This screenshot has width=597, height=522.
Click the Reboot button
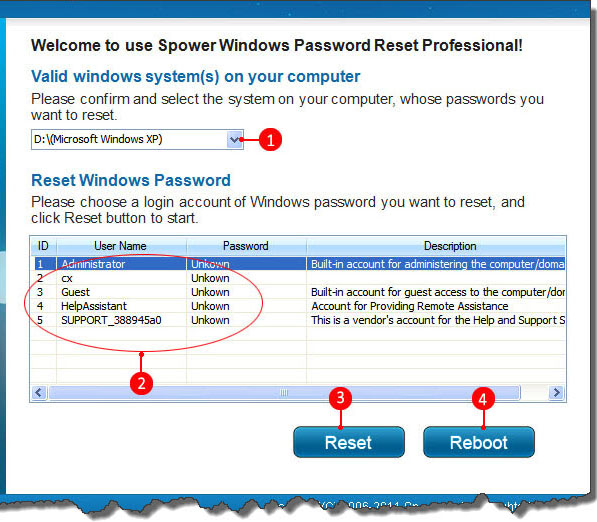479,442
